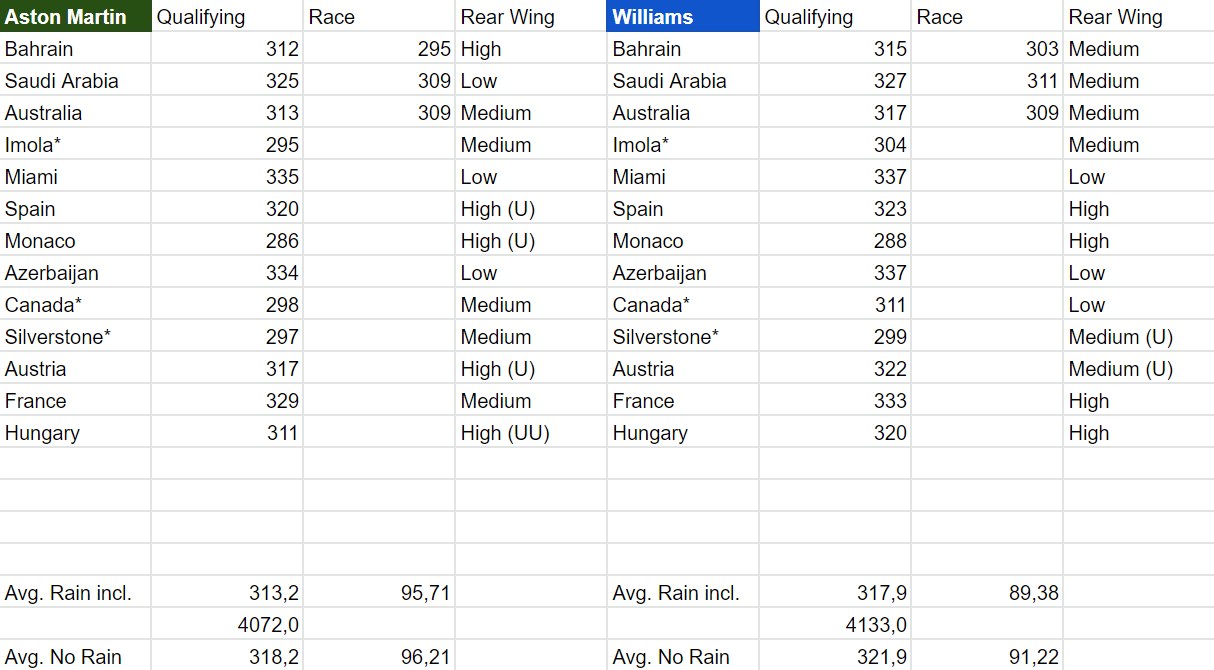Select Aston Martin Avg. No Rain label
This screenshot has height=670, width=1214.
click(x=75, y=657)
